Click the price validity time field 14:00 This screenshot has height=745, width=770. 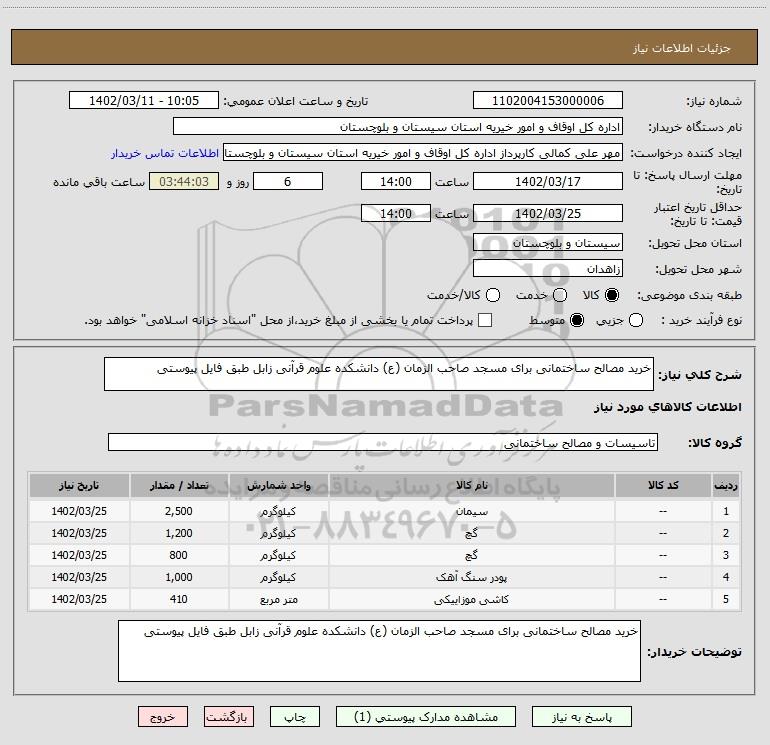[x=396, y=213]
